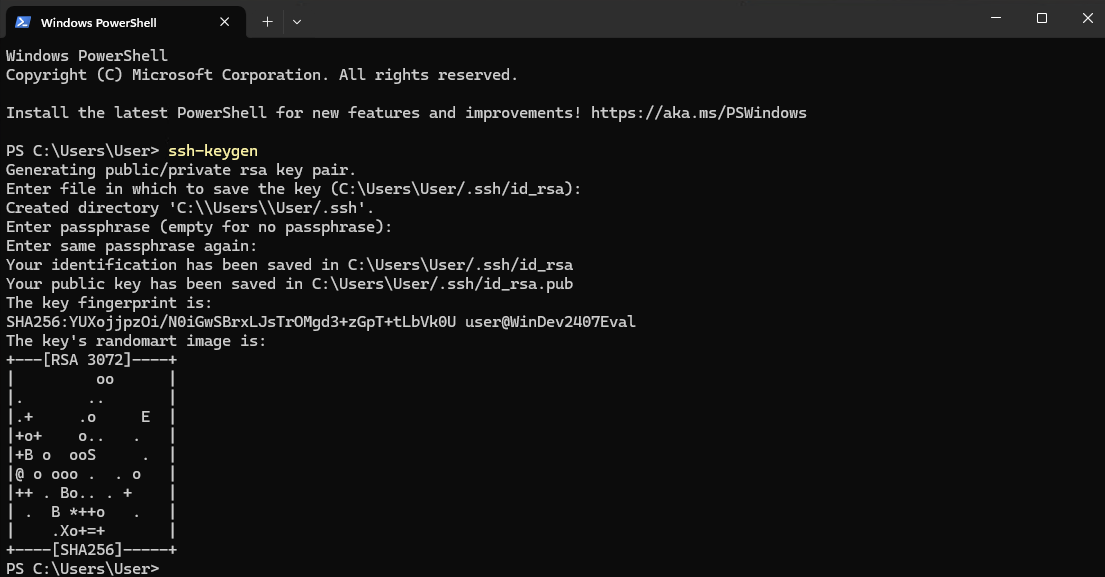The width and height of the screenshot is (1105, 577).
Task: Click the PowerShell icon in the tab
Action: 23,22
